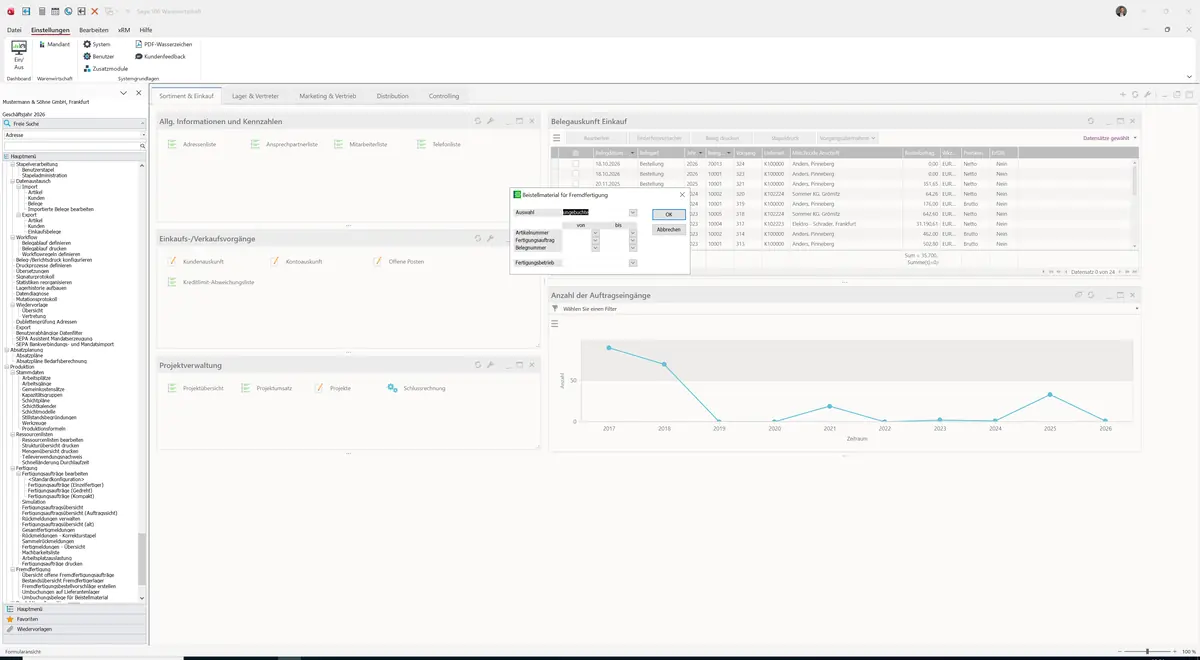The height and width of the screenshot is (660, 1200).
Task: Open the Kundenfeedback ribbon entry
Action: coord(159,57)
